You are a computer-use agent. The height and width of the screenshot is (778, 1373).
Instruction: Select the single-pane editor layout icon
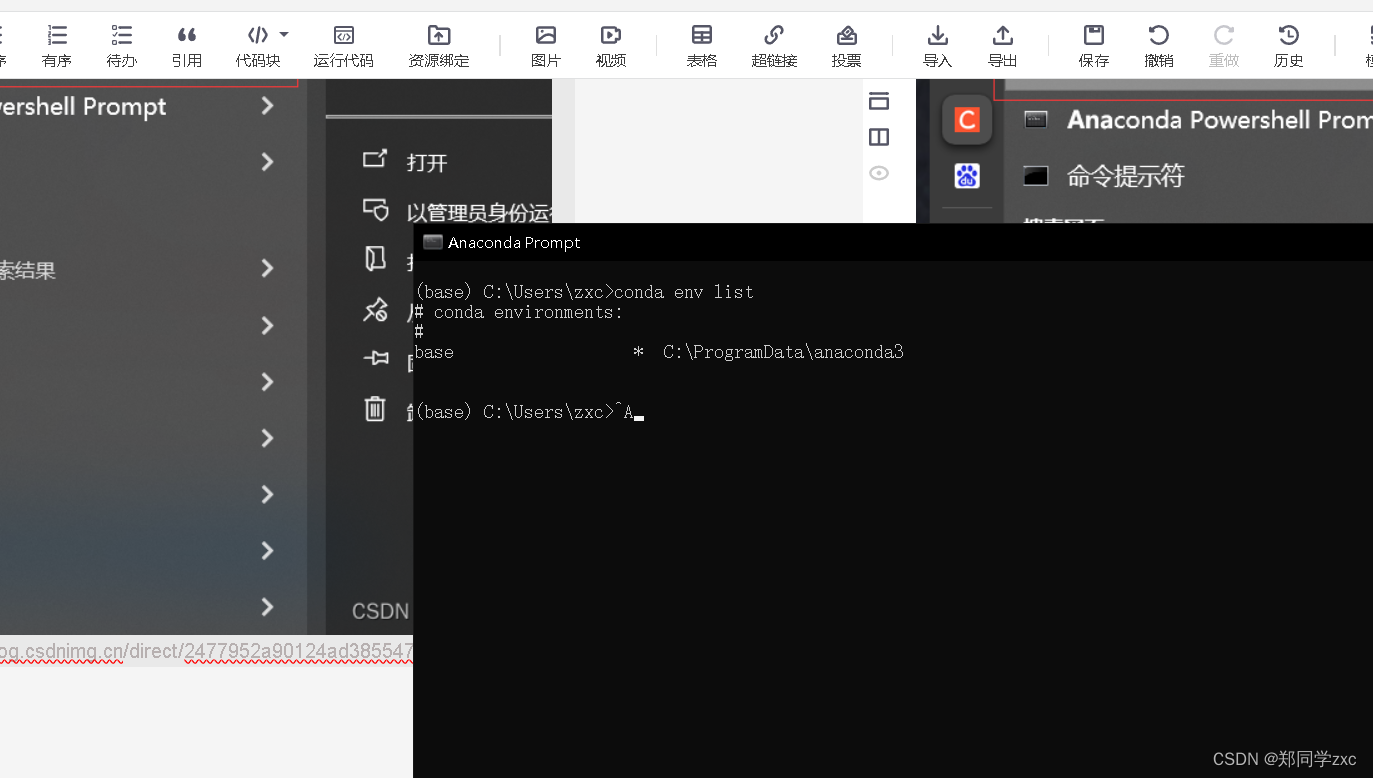pos(879,101)
